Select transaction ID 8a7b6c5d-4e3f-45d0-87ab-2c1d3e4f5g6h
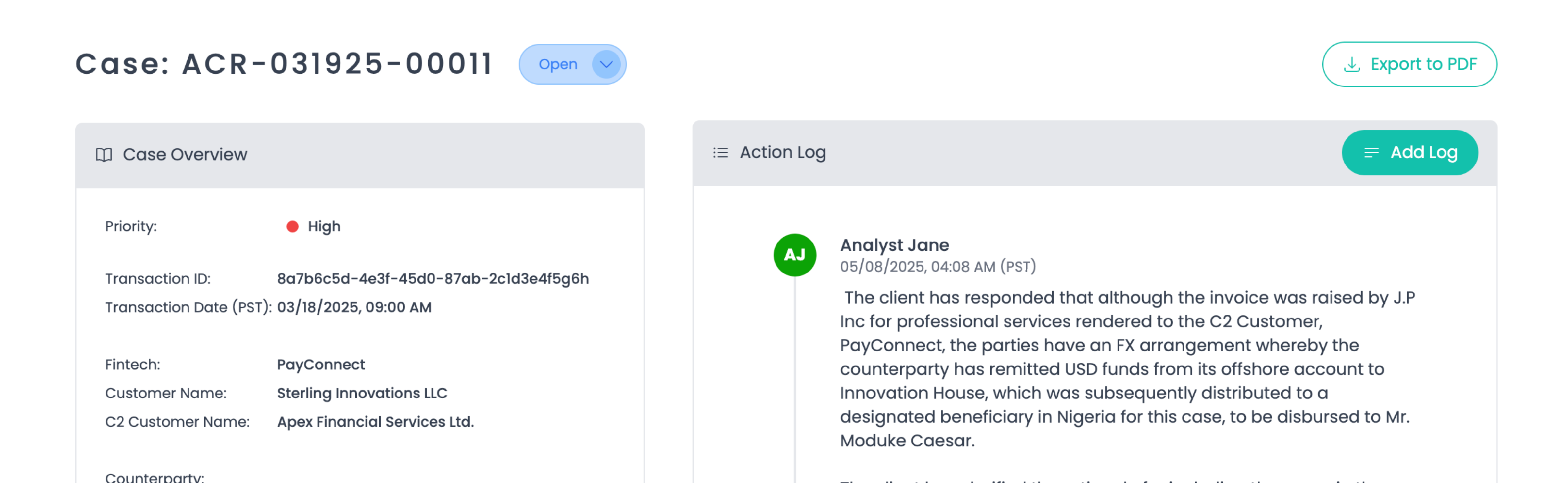1568x483 pixels. [433, 279]
